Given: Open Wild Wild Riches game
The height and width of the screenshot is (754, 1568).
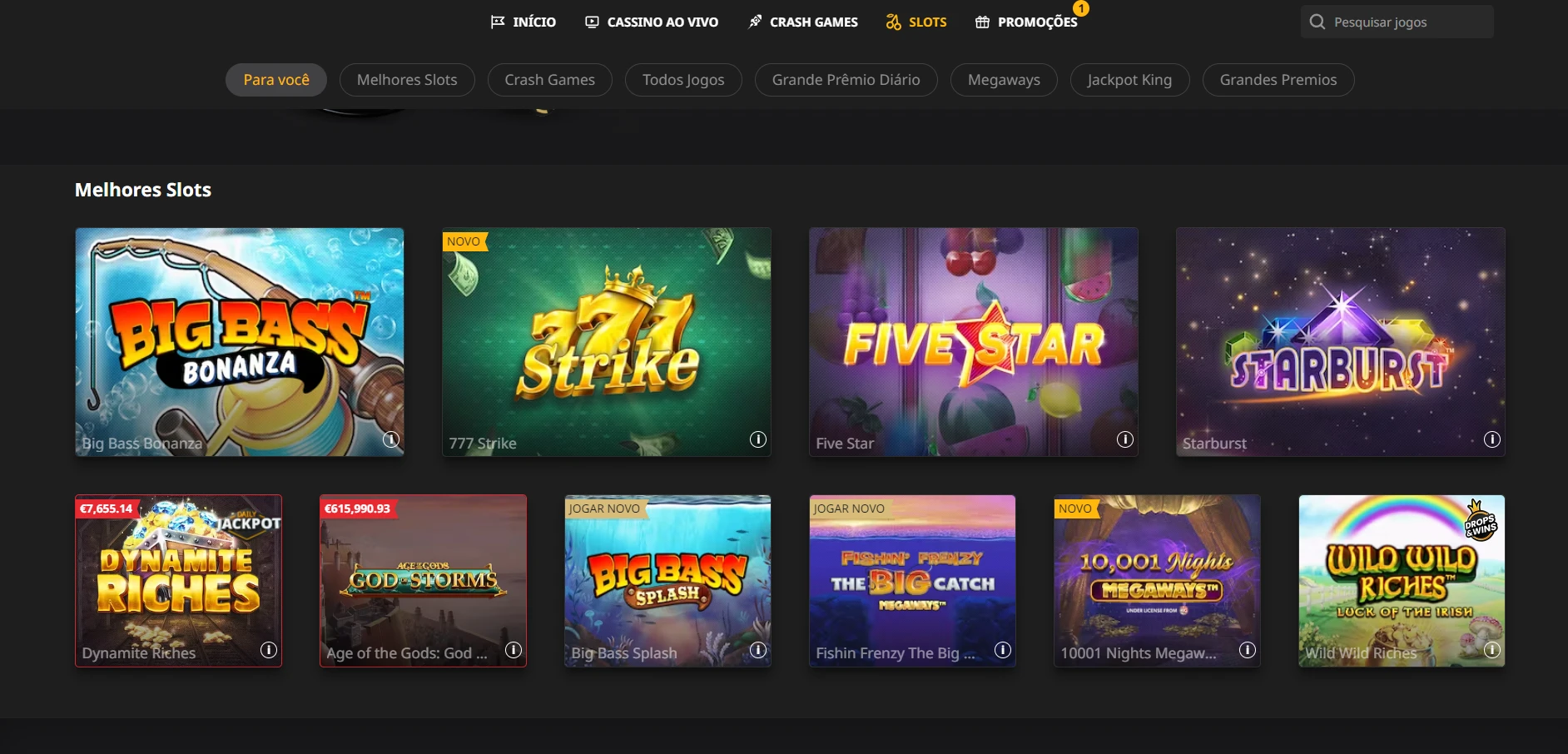Looking at the screenshot, I should click(1402, 581).
